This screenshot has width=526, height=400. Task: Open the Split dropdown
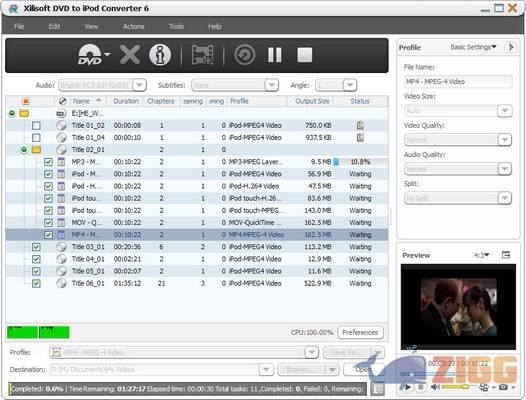505,198
